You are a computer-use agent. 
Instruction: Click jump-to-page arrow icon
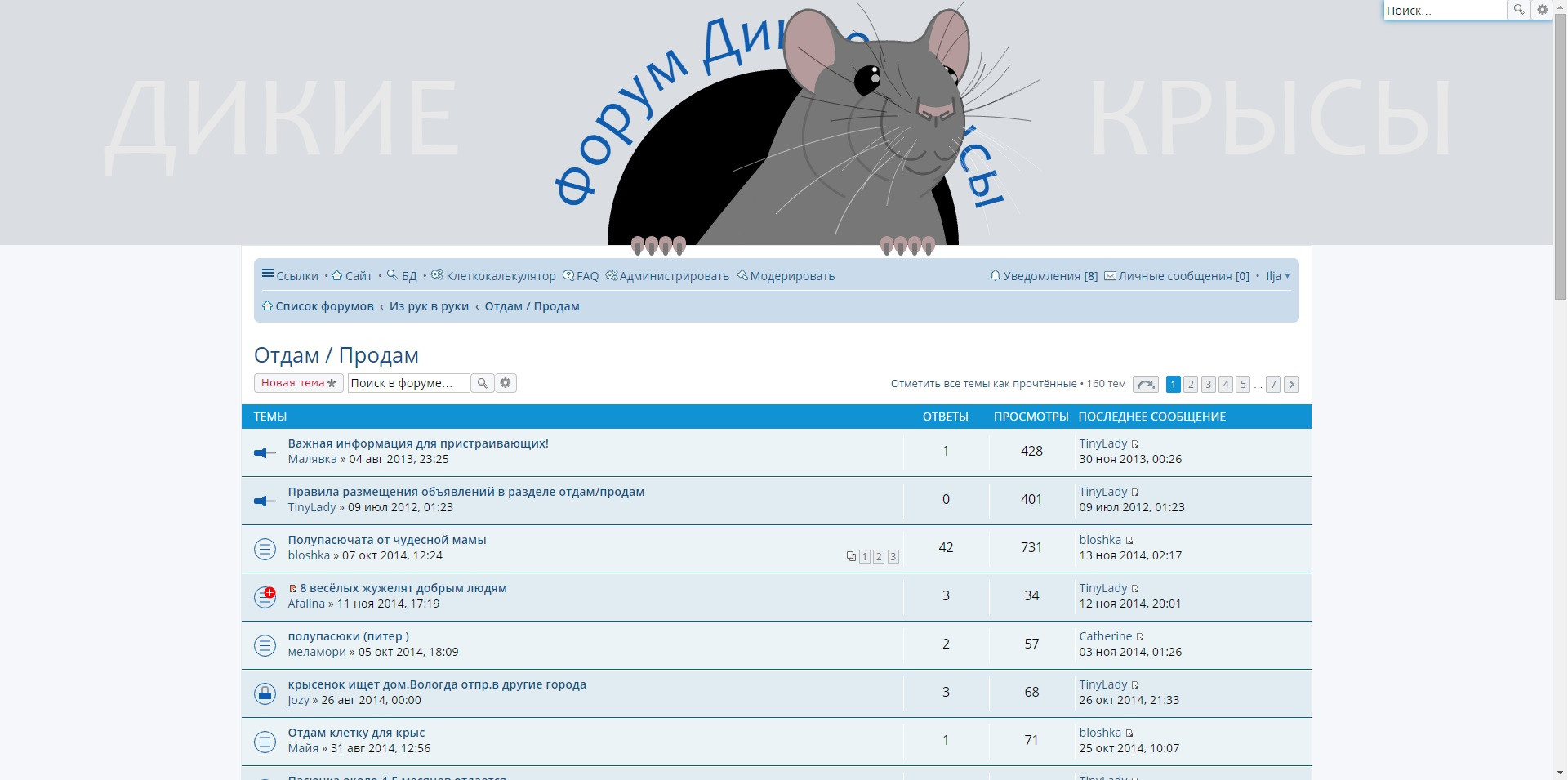(x=1145, y=384)
